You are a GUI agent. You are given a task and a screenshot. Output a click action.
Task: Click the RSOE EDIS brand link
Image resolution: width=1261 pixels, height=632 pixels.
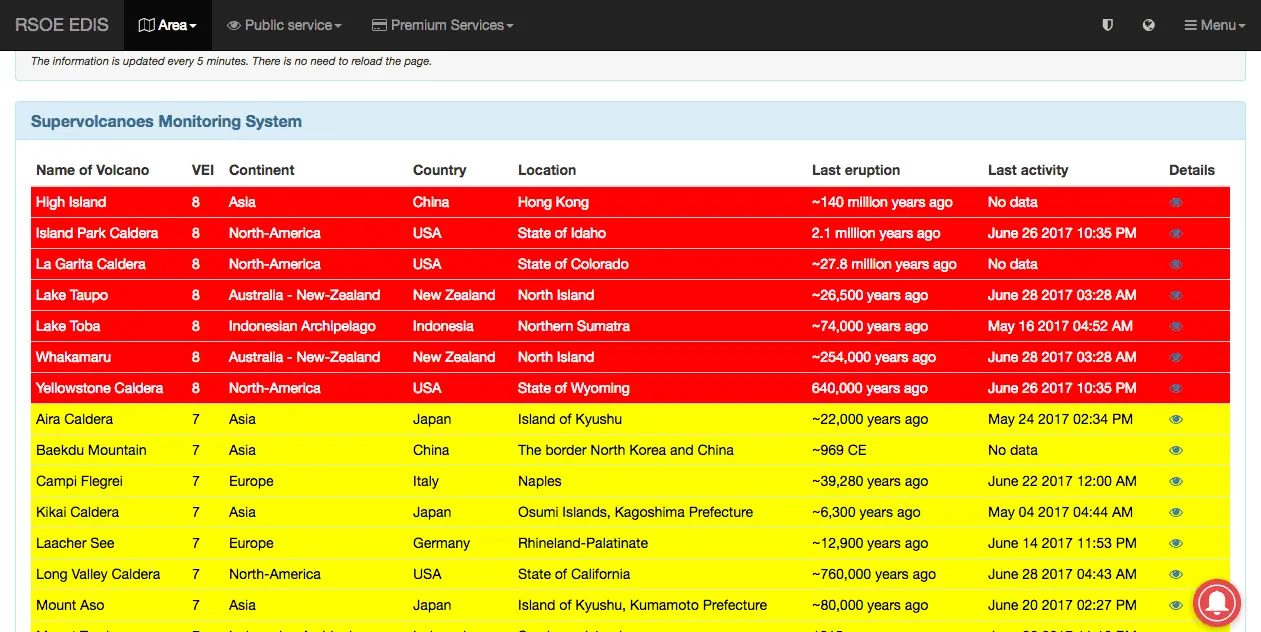click(62, 25)
